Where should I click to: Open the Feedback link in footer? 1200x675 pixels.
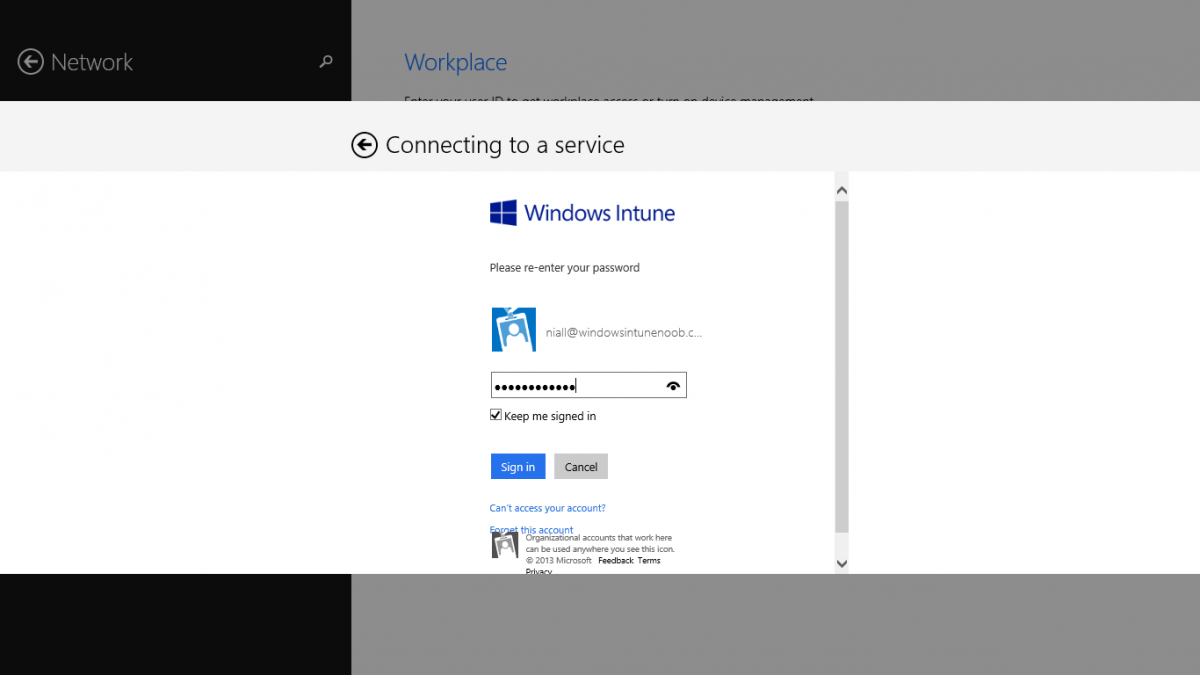tap(616, 561)
